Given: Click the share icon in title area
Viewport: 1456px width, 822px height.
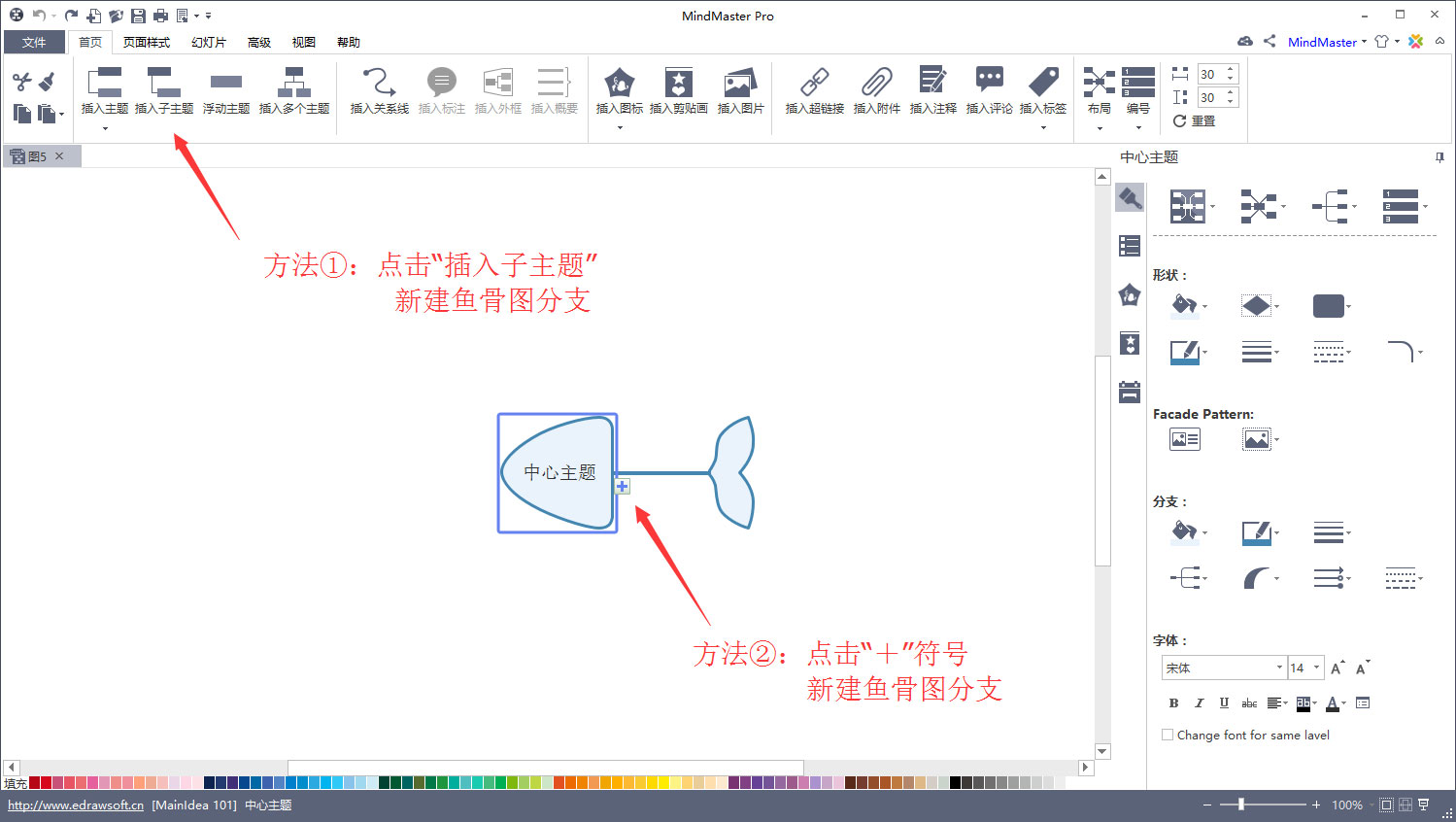Looking at the screenshot, I should (x=1270, y=41).
